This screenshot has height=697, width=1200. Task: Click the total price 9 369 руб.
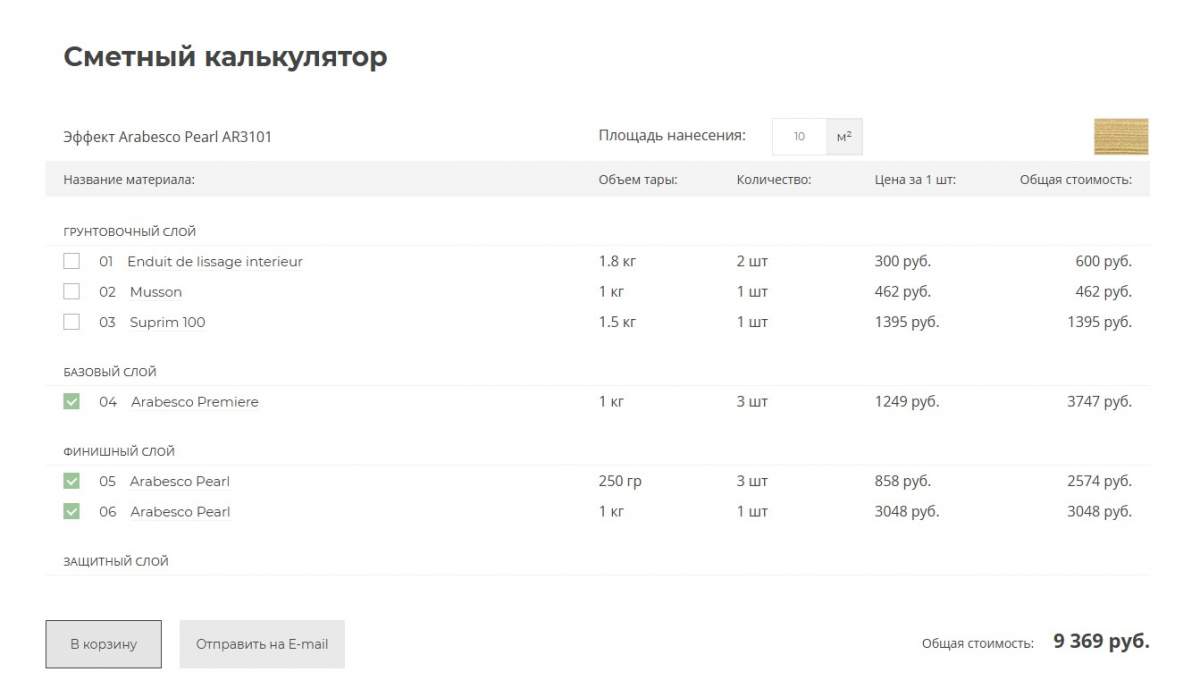pos(1101,642)
